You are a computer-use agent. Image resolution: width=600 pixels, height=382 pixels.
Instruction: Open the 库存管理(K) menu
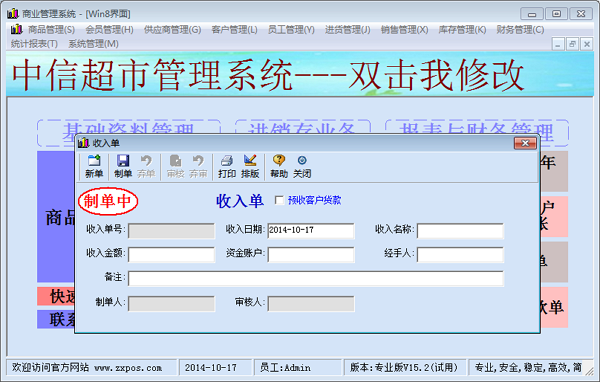[462, 29]
